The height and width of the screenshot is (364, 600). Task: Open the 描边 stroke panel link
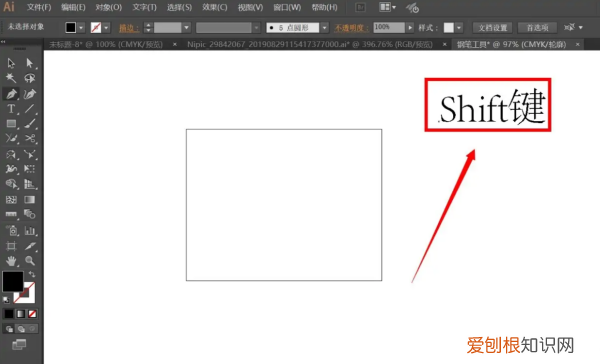(129, 28)
